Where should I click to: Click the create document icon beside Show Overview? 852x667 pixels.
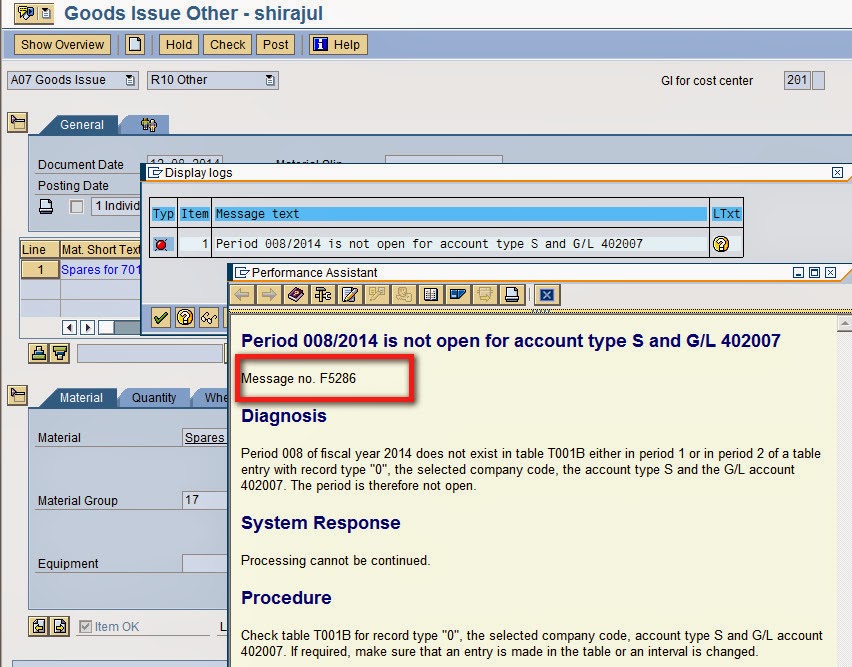[x=135, y=44]
